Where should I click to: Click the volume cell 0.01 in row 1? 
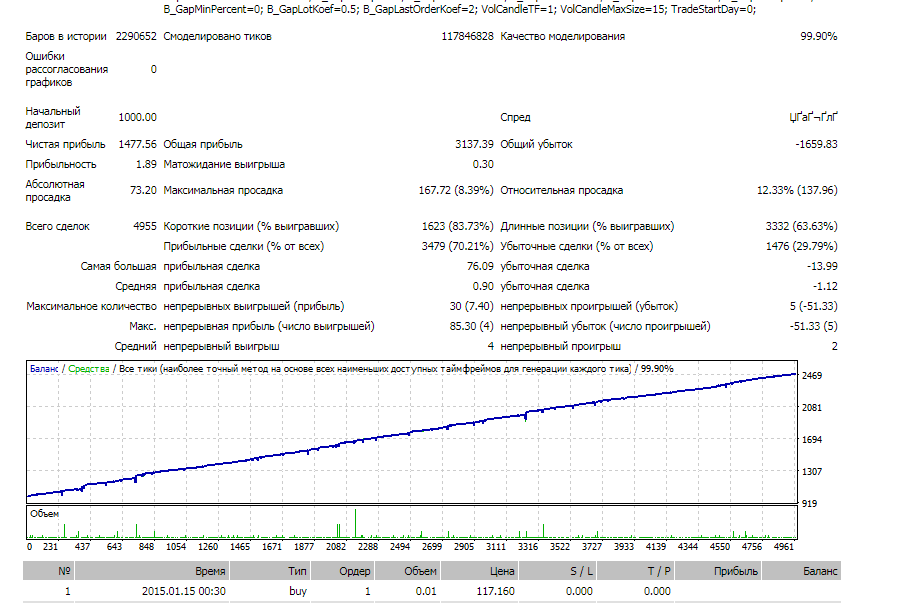coord(426,591)
